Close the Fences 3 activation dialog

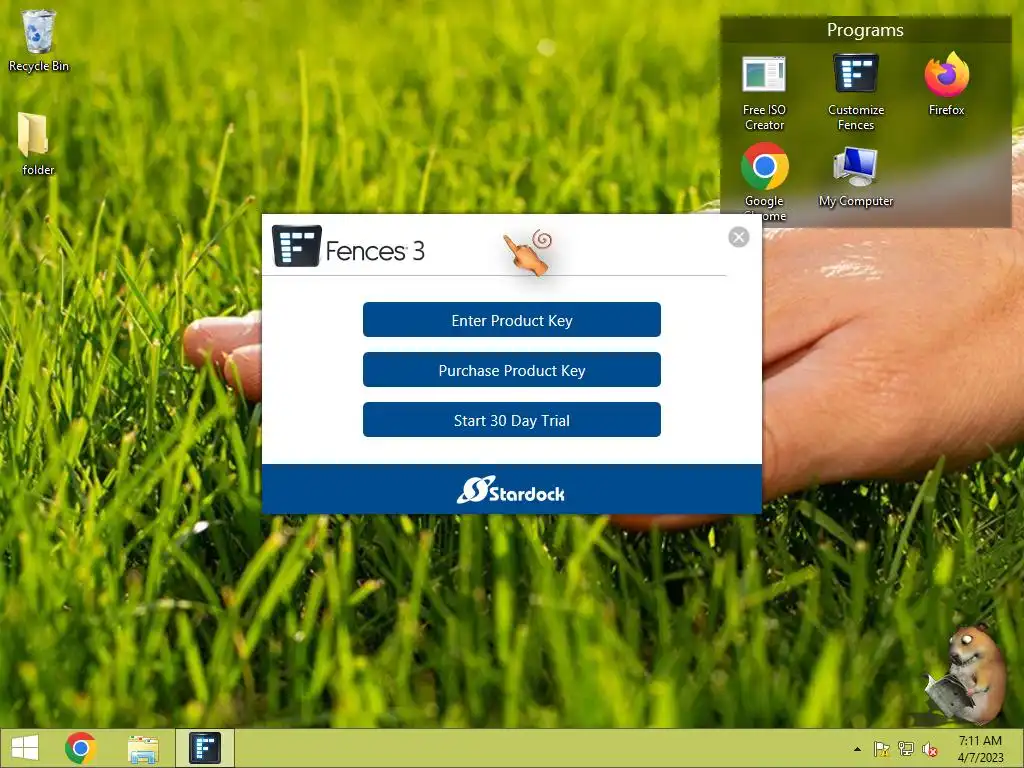pyautogui.click(x=739, y=237)
